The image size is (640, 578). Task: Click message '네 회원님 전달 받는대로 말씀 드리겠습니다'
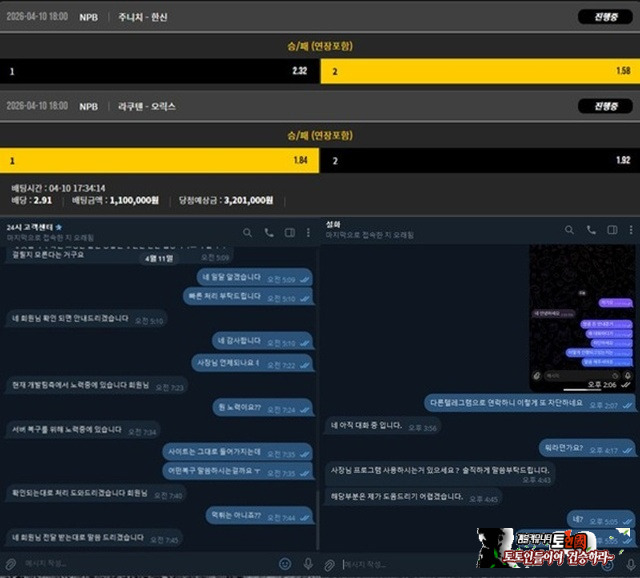point(93,538)
